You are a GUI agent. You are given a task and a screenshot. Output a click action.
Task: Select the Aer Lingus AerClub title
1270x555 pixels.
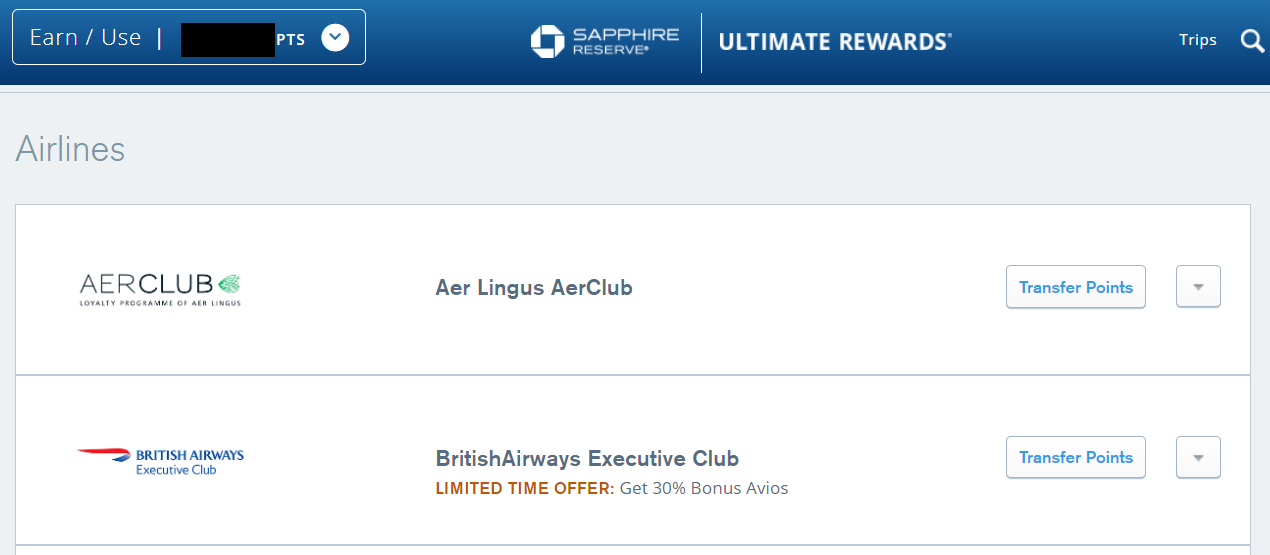pyautogui.click(x=534, y=288)
